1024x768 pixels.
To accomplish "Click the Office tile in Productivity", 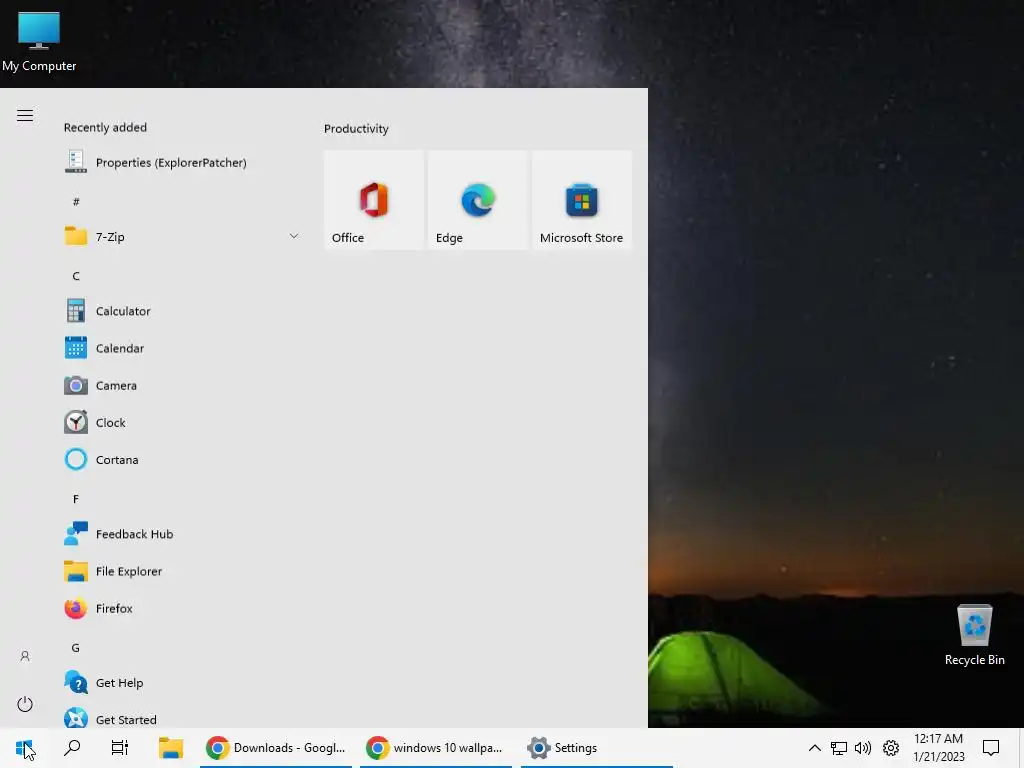I will [374, 200].
